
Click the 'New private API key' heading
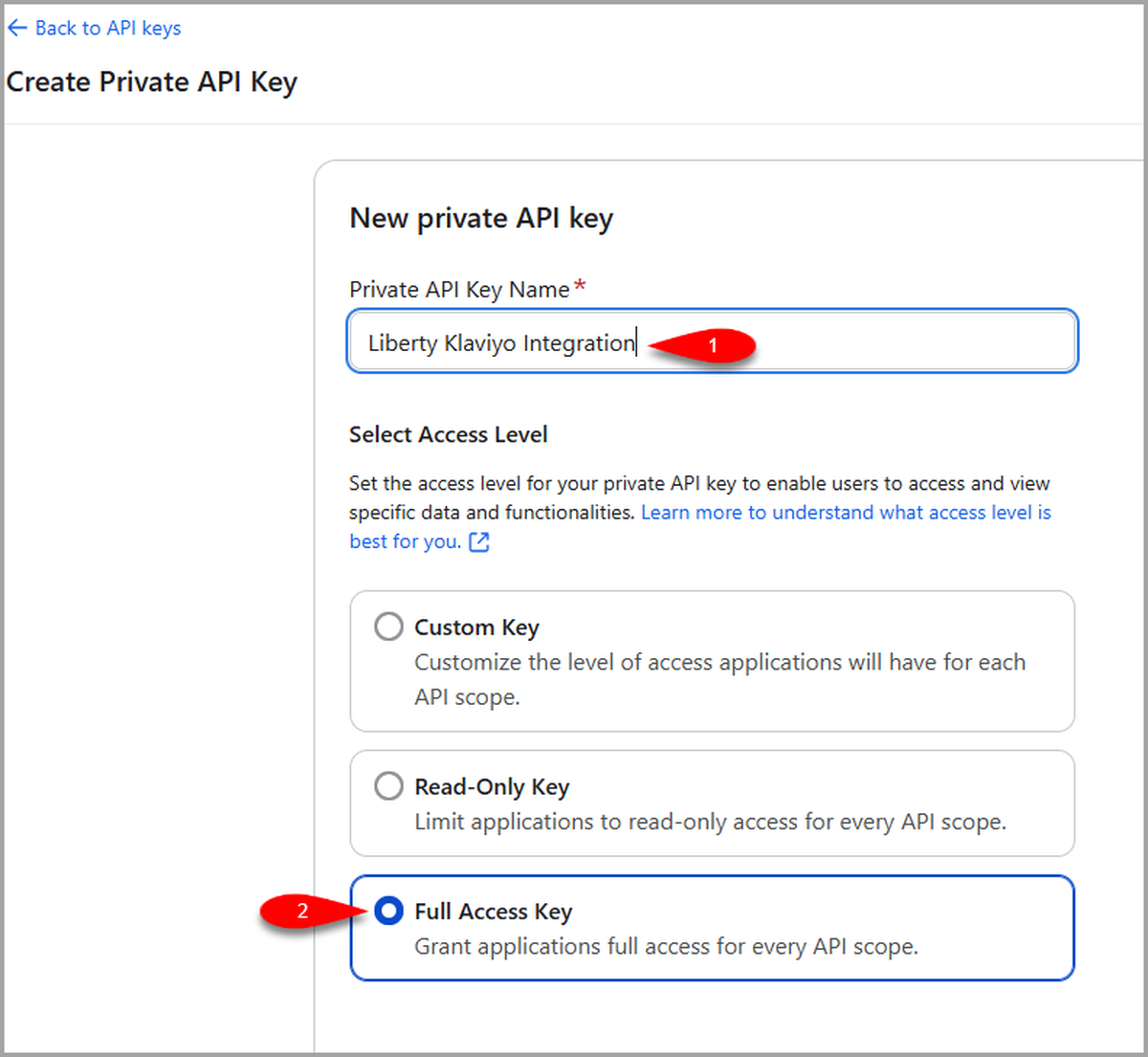point(481,218)
